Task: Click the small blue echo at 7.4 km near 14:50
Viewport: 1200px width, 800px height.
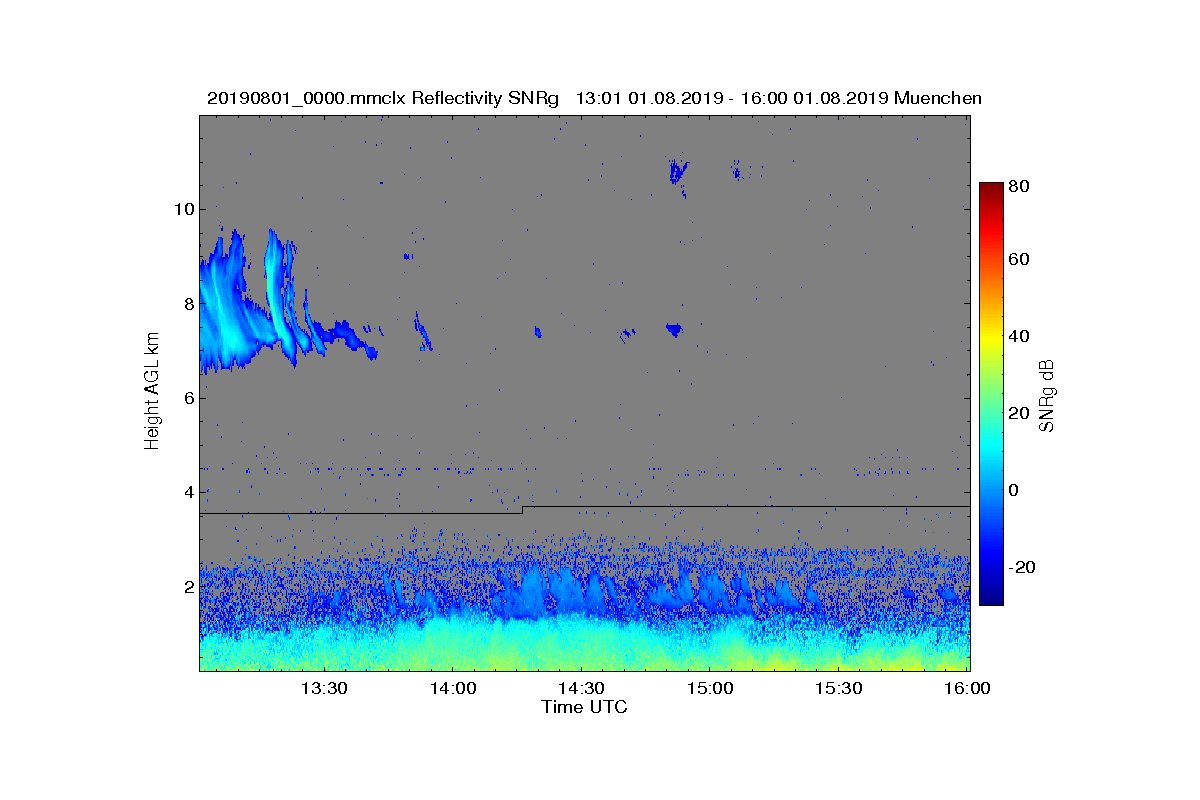Action: click(674, 329)
